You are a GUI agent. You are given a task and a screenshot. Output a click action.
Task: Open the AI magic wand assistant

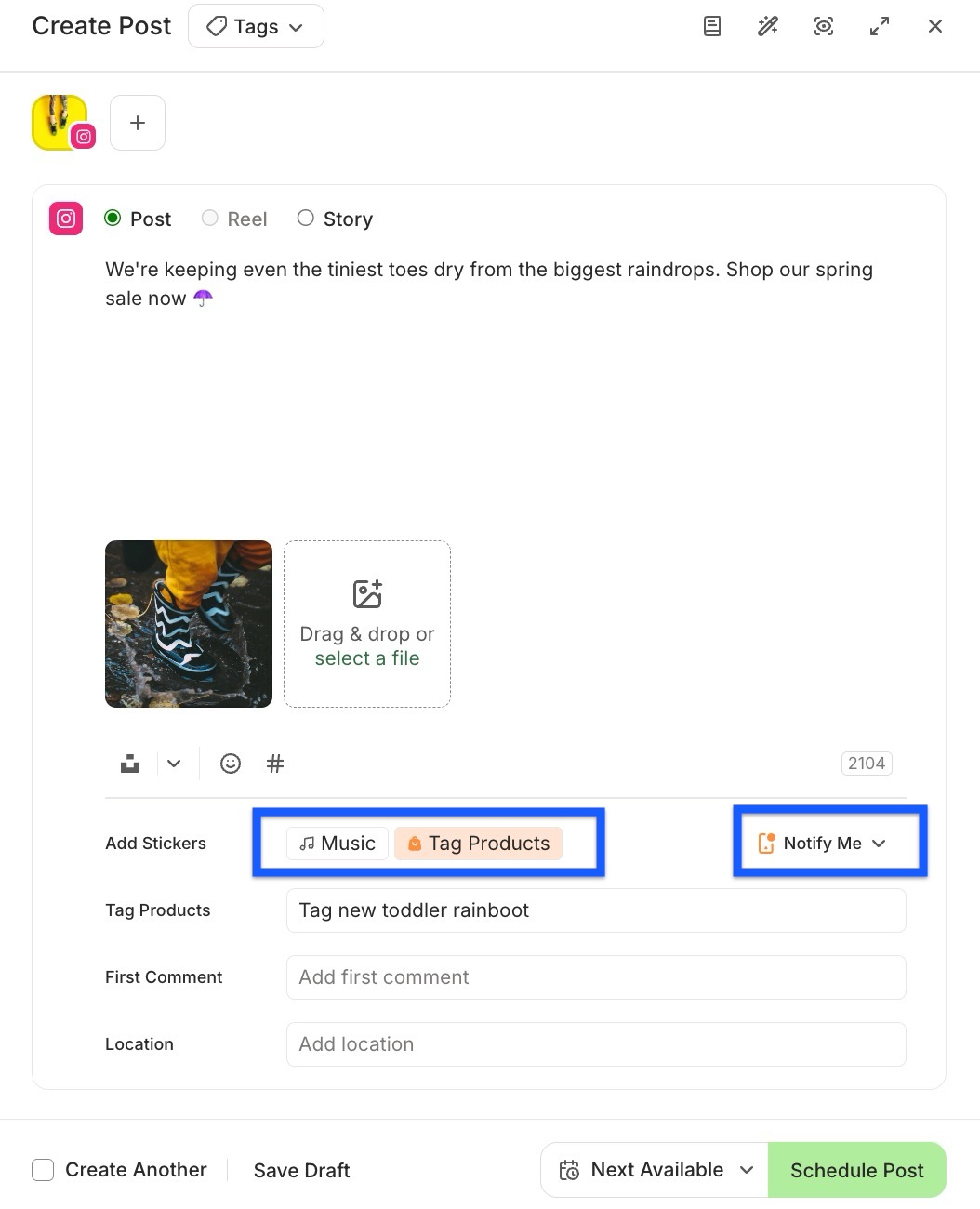pos(767,26)
